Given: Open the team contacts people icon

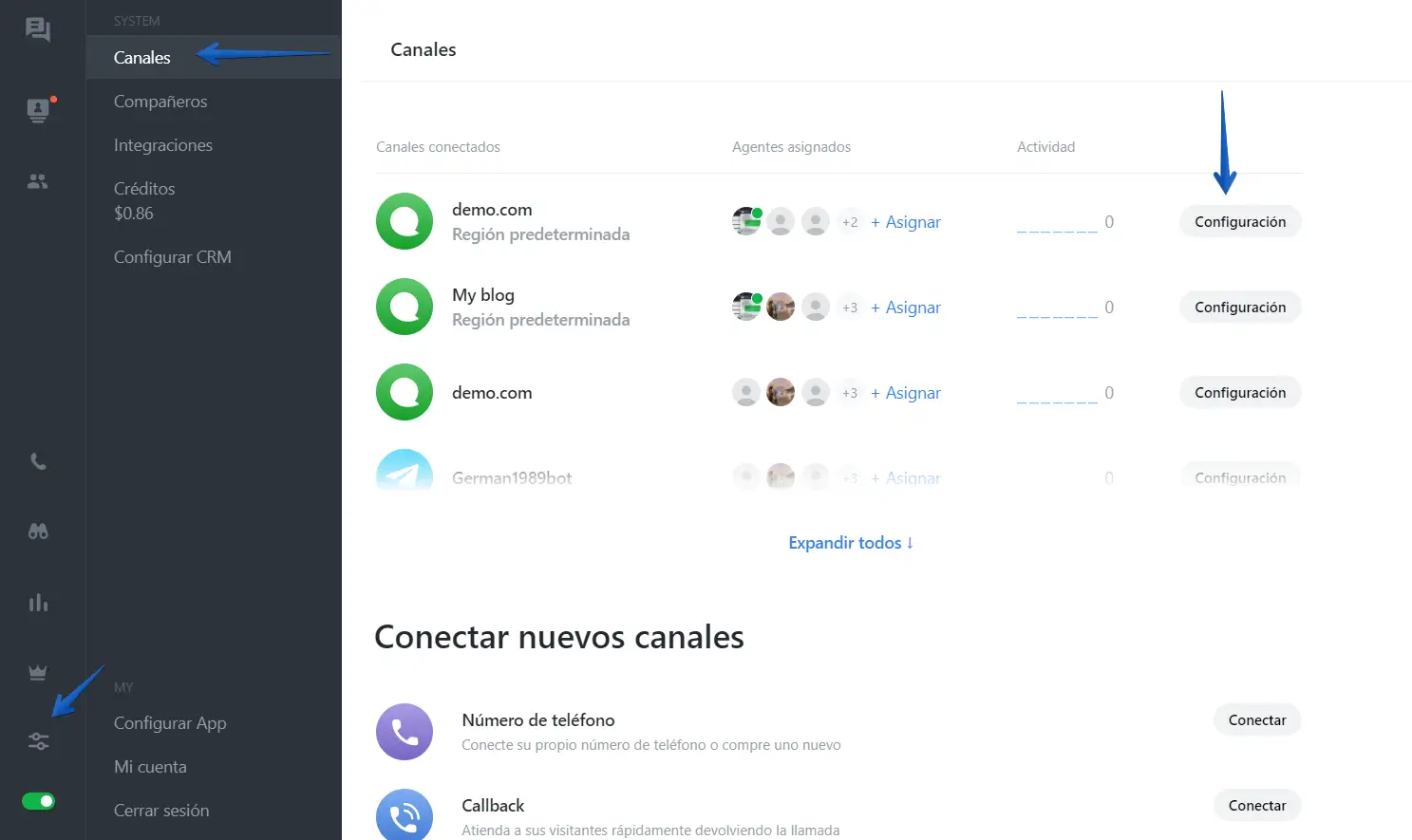Looking at the screenshot, I should [x=38, y=181].
